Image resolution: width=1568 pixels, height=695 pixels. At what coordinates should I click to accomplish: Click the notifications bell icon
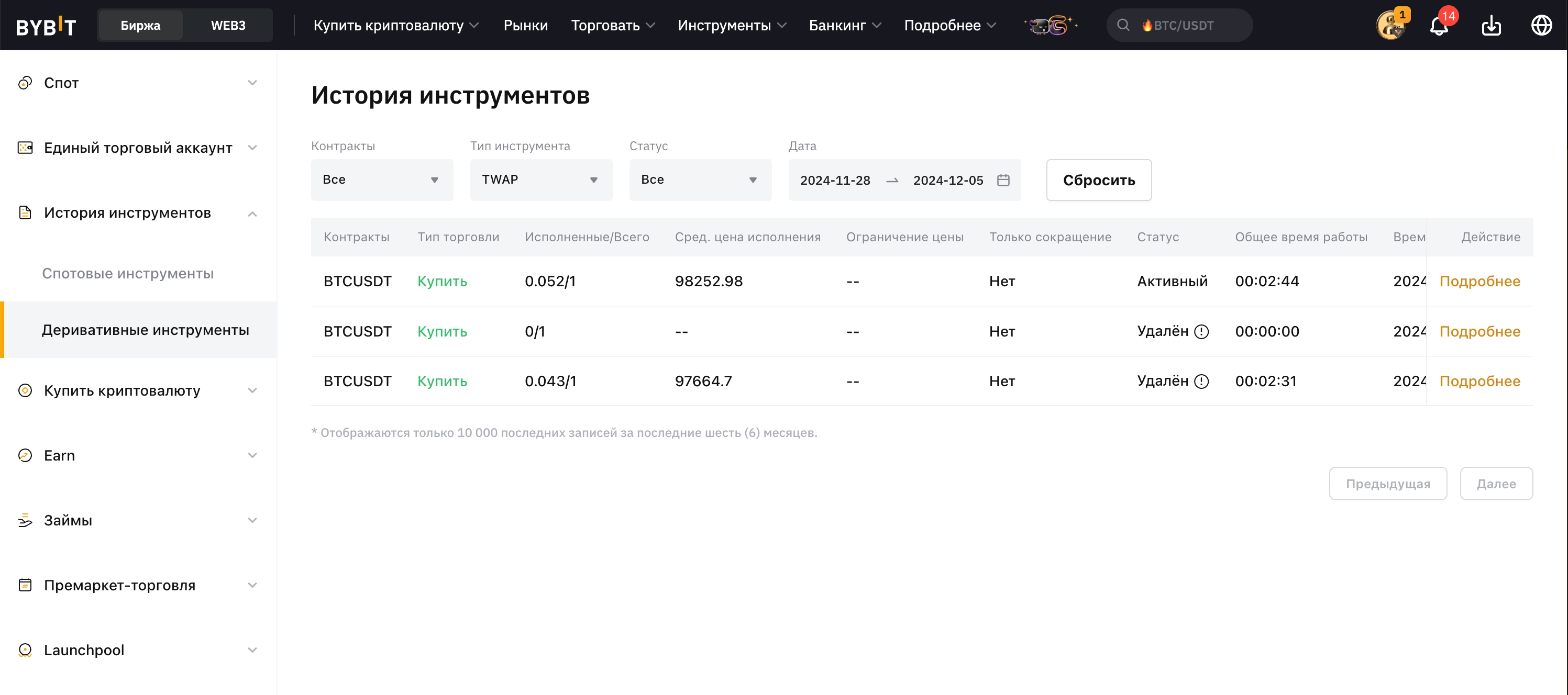coord(1438,26)
